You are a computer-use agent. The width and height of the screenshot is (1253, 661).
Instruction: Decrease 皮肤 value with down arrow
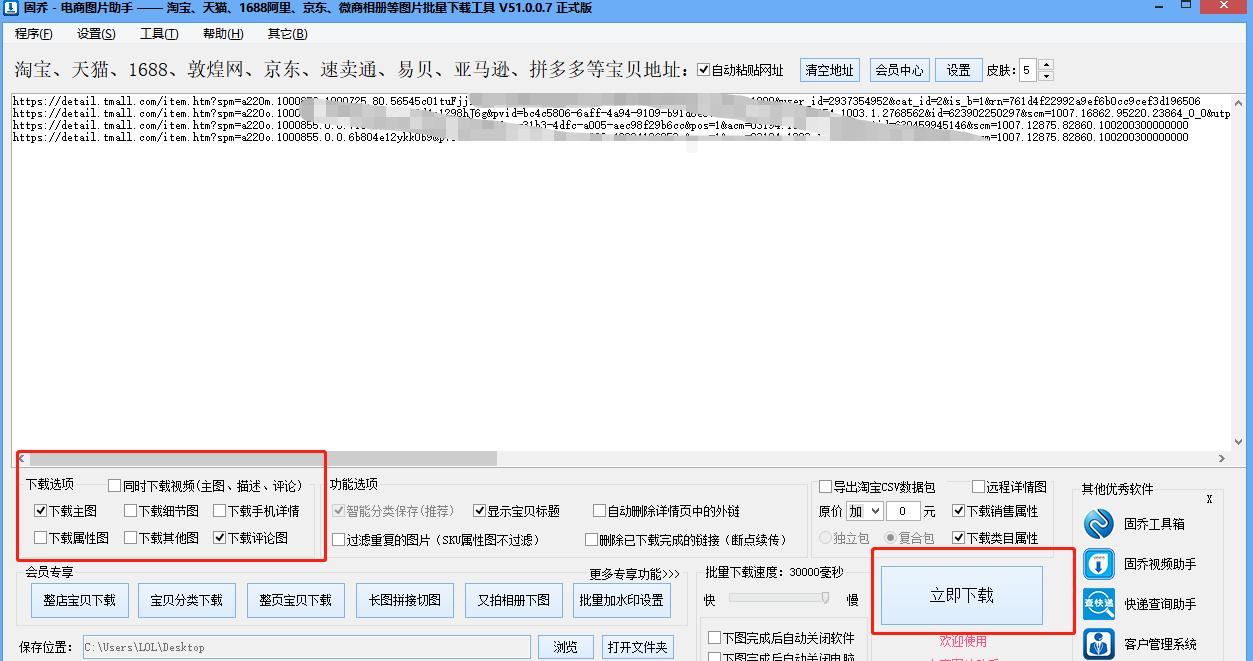pos(1046,76)
